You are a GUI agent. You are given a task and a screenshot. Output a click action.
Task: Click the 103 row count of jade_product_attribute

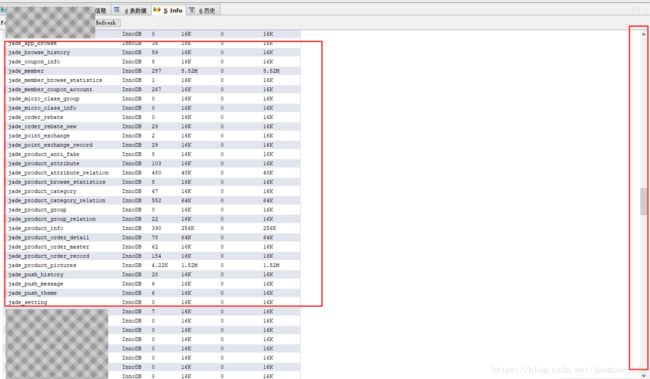156,163
